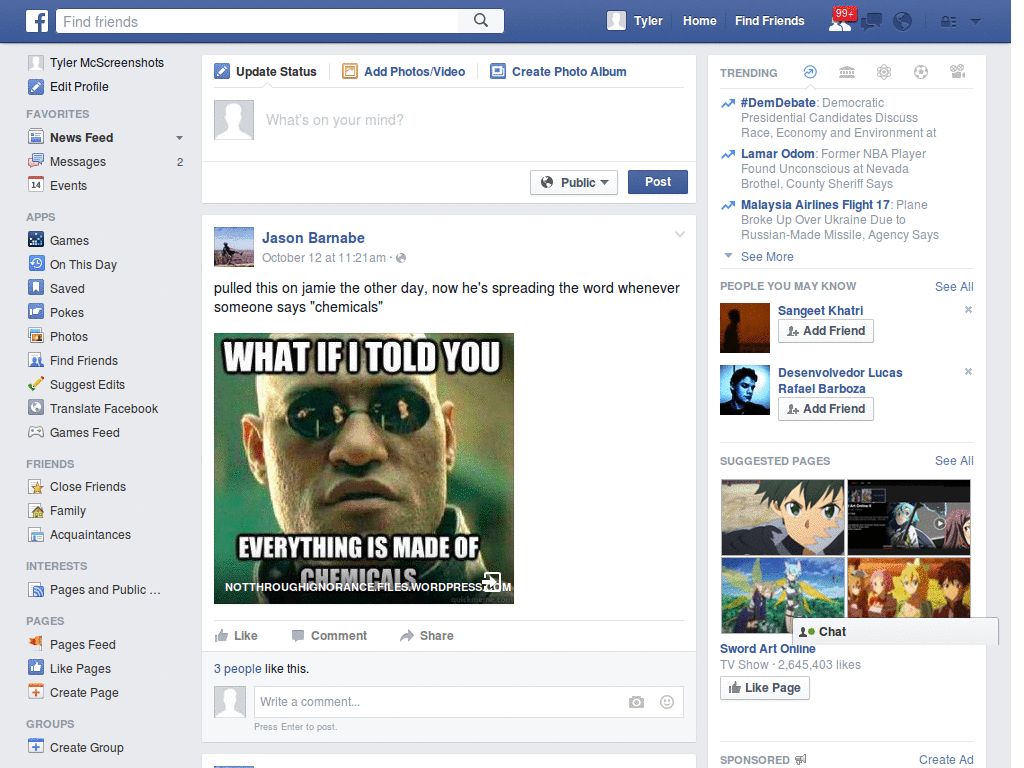Open friend requests icon with 99+ badge
1024x768 pixels.
point(840,21)
